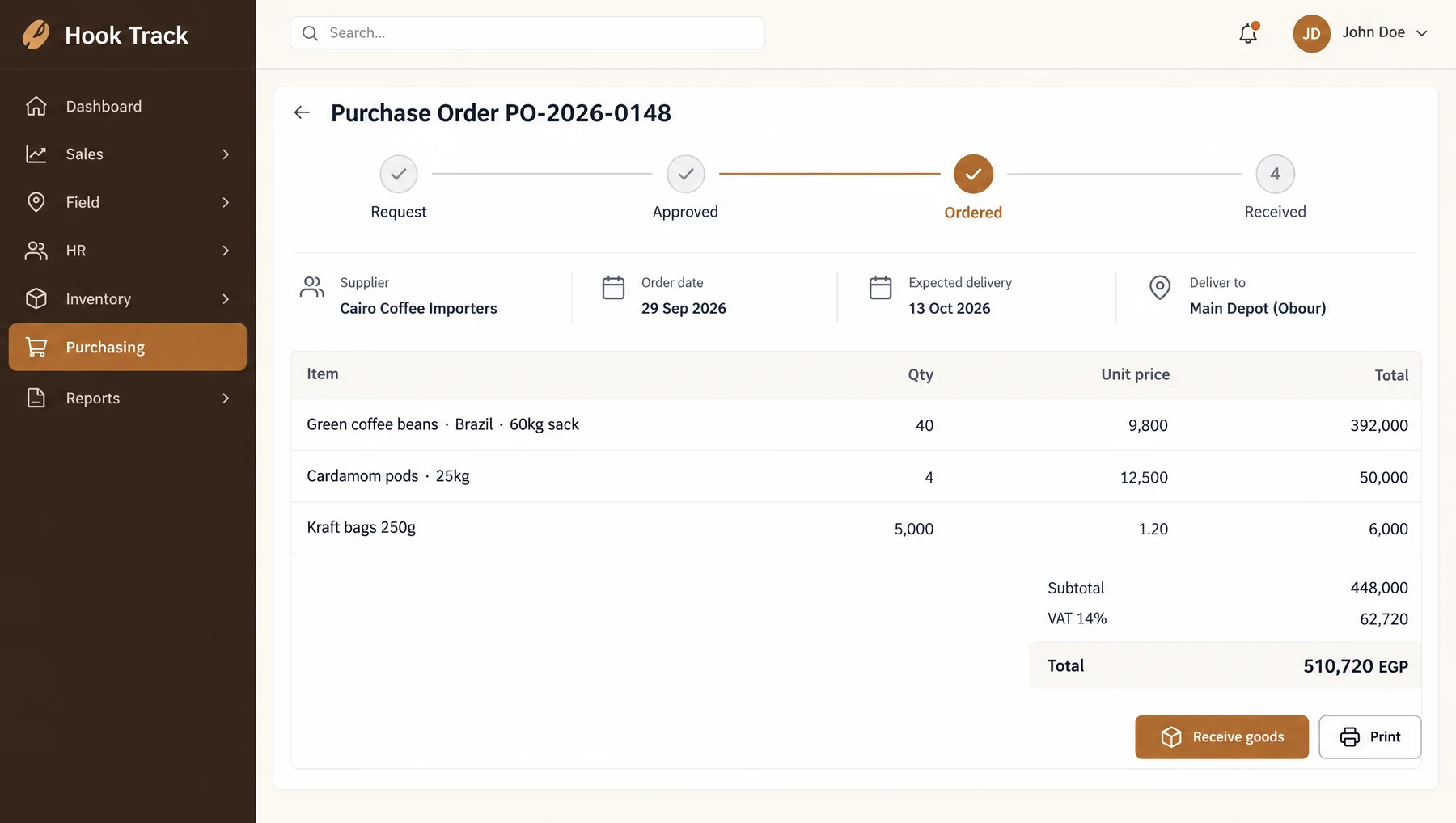Go back using the left arrow

click(302, 112)
